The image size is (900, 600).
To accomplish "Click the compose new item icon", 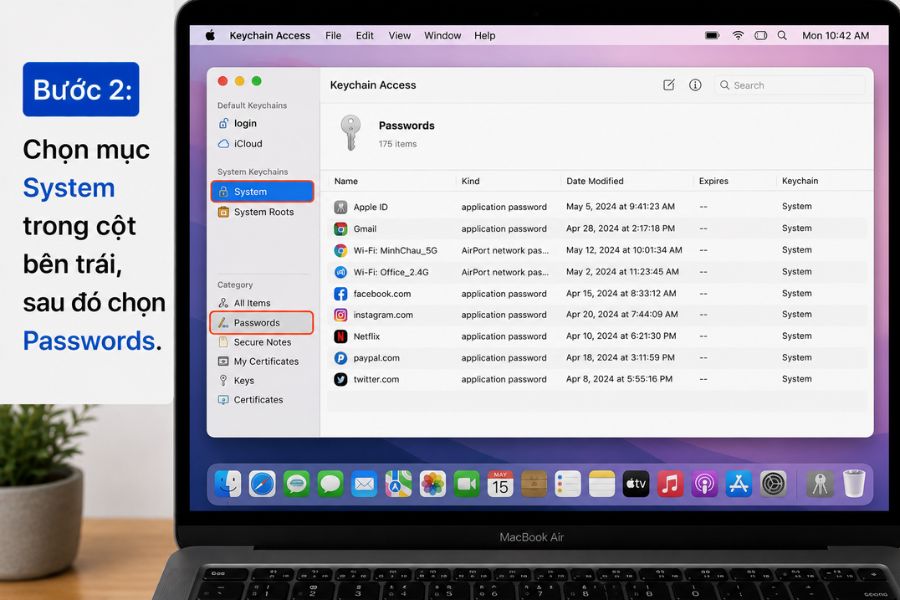I will click(669, 85).
